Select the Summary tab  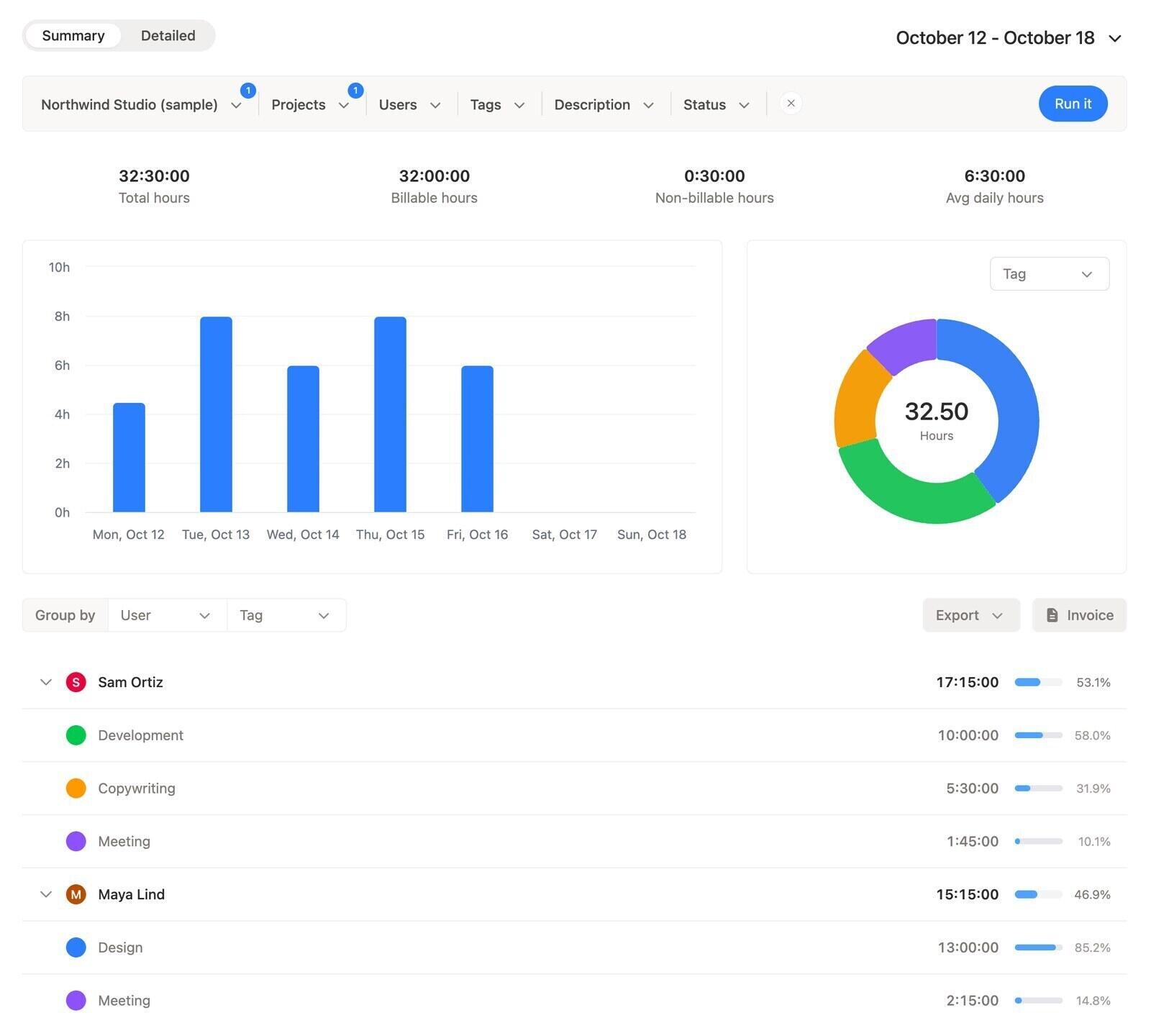pos(73,36)
